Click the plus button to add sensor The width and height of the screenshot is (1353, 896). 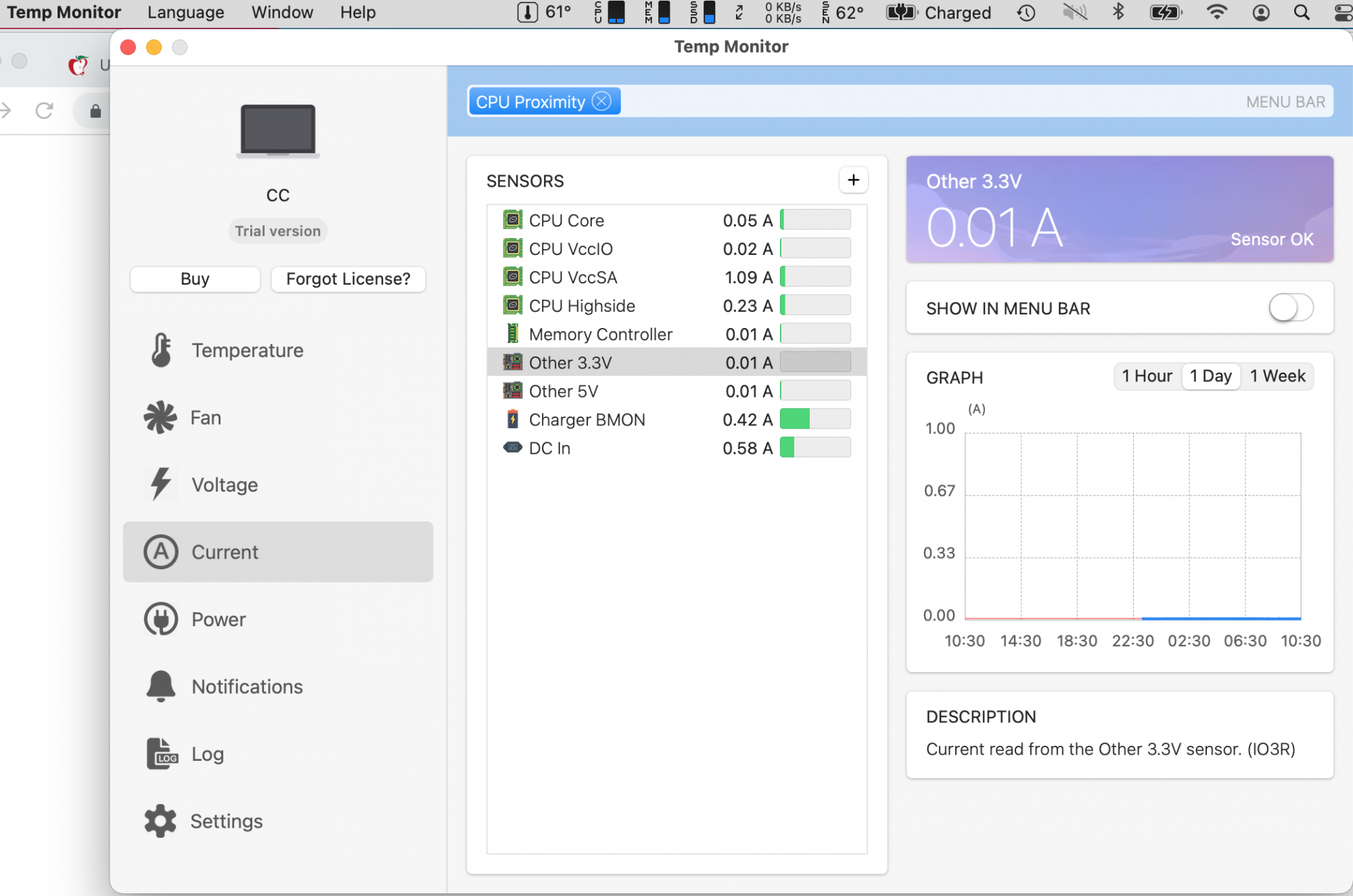(853, 180)
